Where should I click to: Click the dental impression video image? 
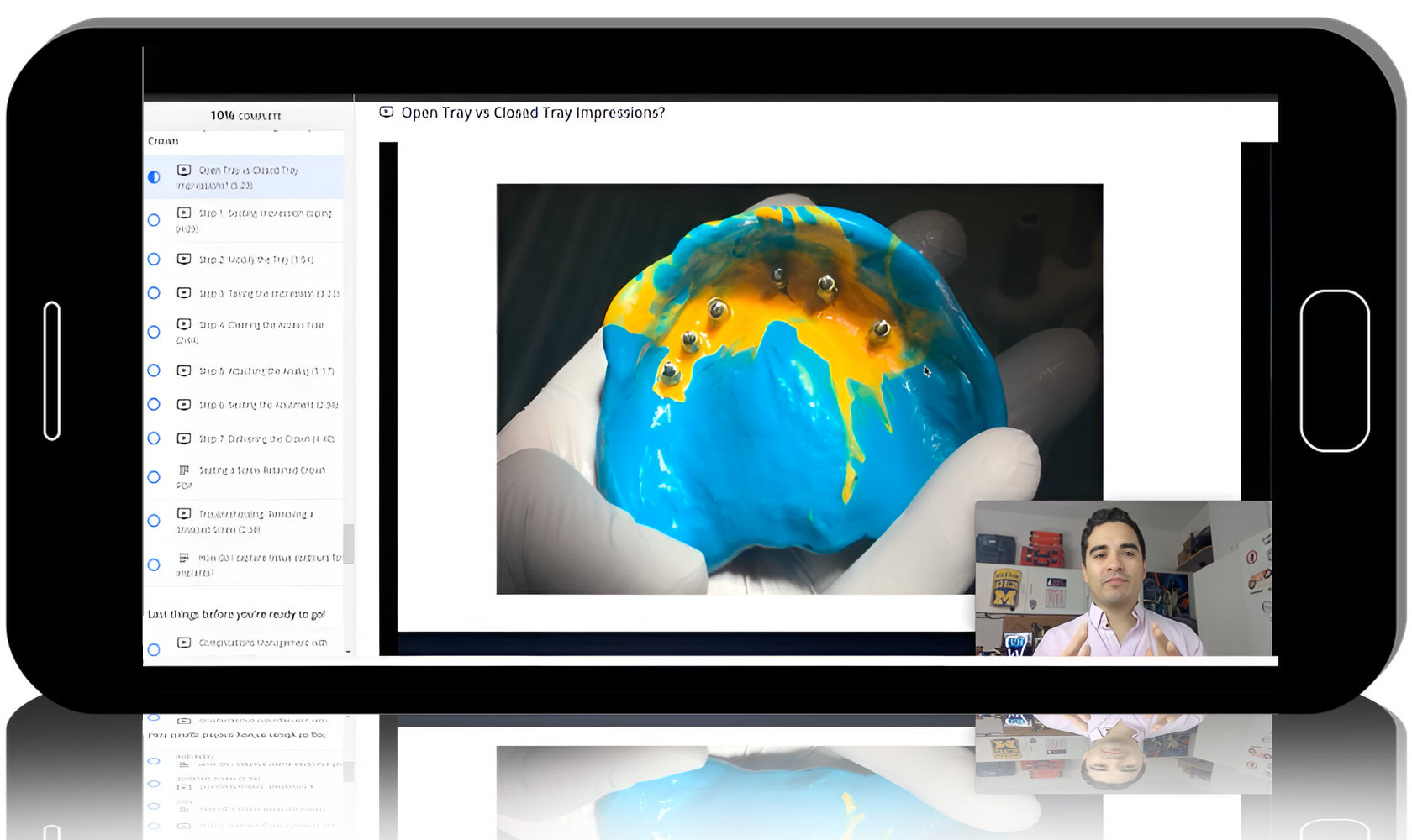(x=798, y=388)
